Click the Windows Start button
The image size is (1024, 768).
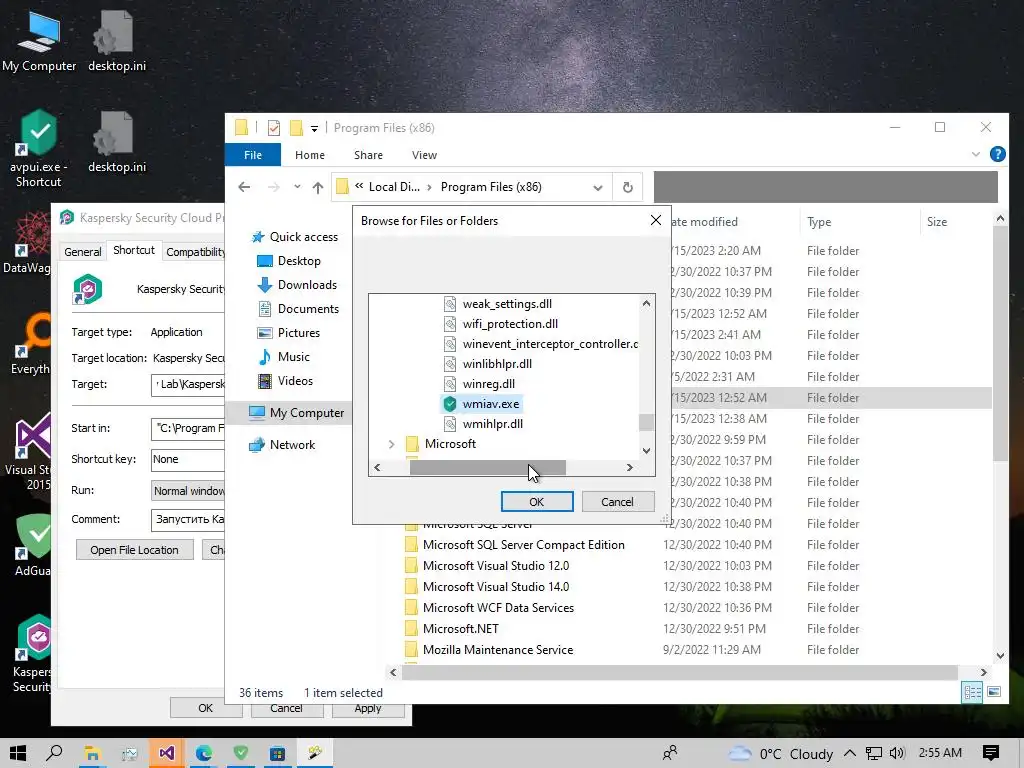[x=18, y=753]
